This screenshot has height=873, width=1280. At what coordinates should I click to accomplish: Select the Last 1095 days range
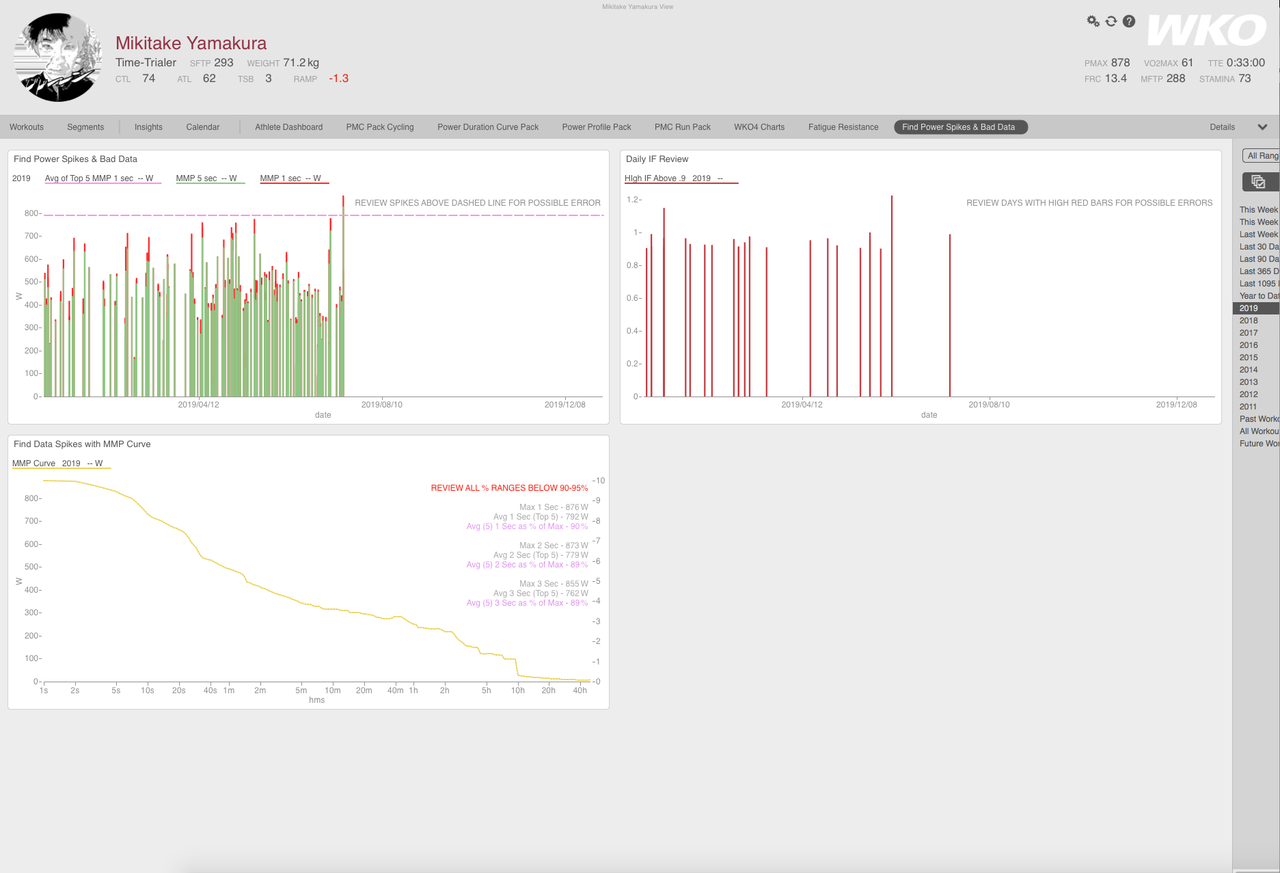click(1259, 284)
